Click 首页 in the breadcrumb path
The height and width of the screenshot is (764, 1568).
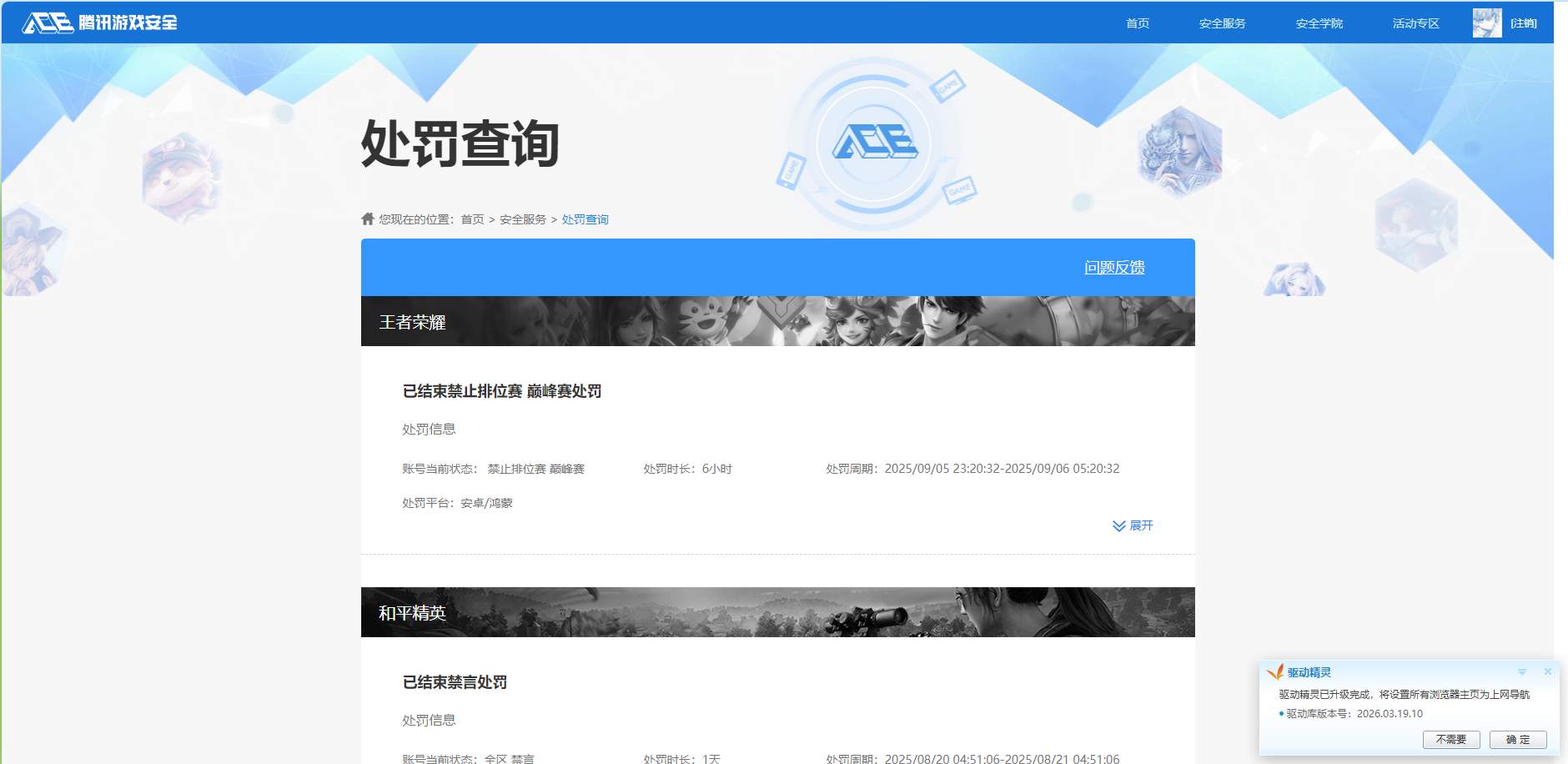click(472, 219)
